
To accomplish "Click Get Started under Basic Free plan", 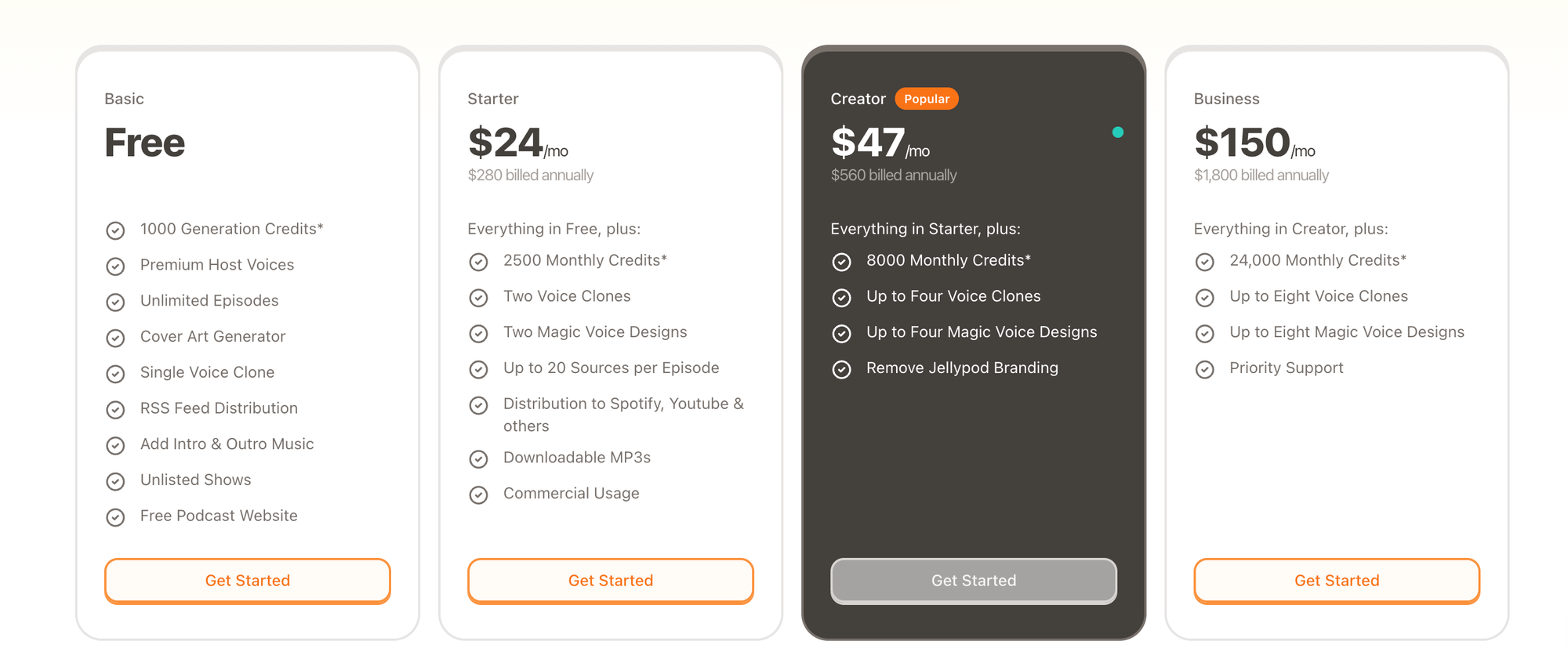I will point(248,581).
